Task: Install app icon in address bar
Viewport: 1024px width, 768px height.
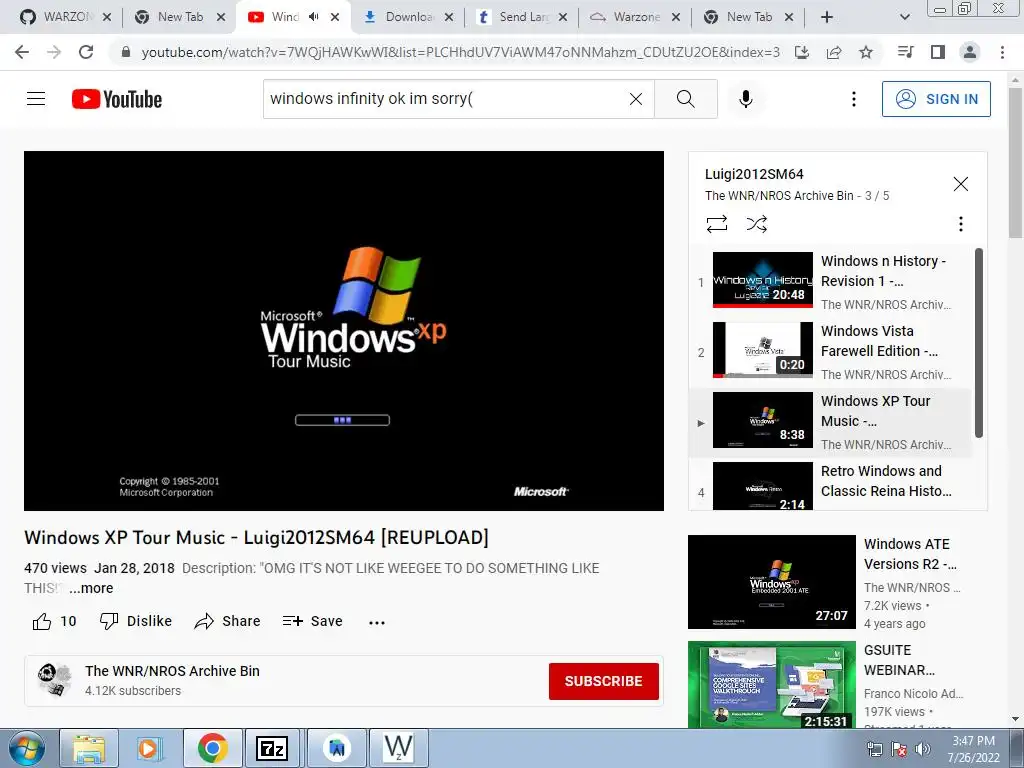Action: coord(802,52)
